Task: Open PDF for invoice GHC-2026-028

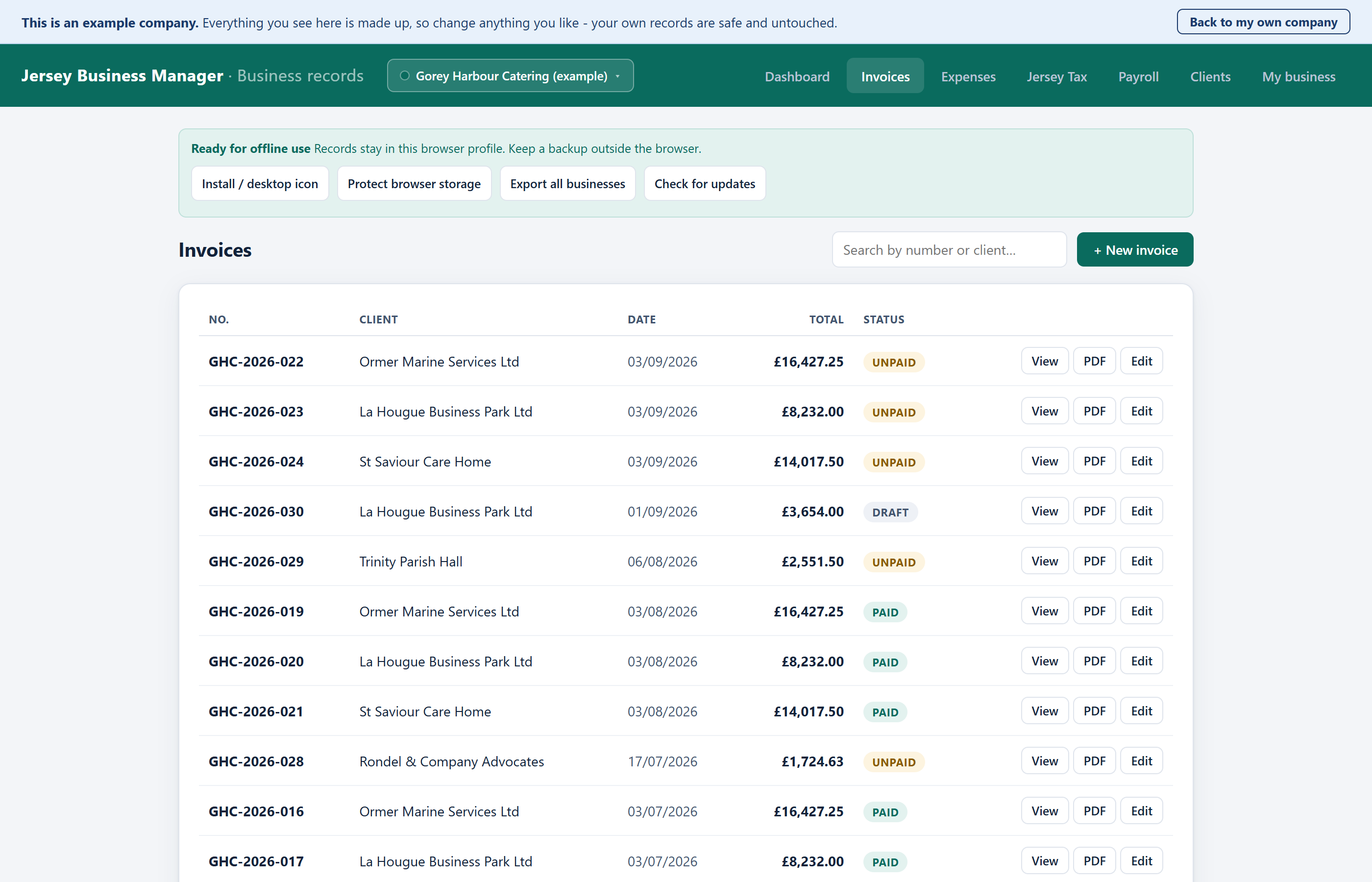Action: coord(1094,760)
